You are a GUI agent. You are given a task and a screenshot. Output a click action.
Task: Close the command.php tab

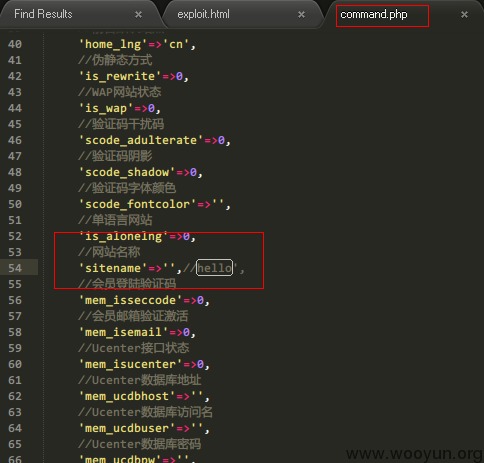coord(464,15)
